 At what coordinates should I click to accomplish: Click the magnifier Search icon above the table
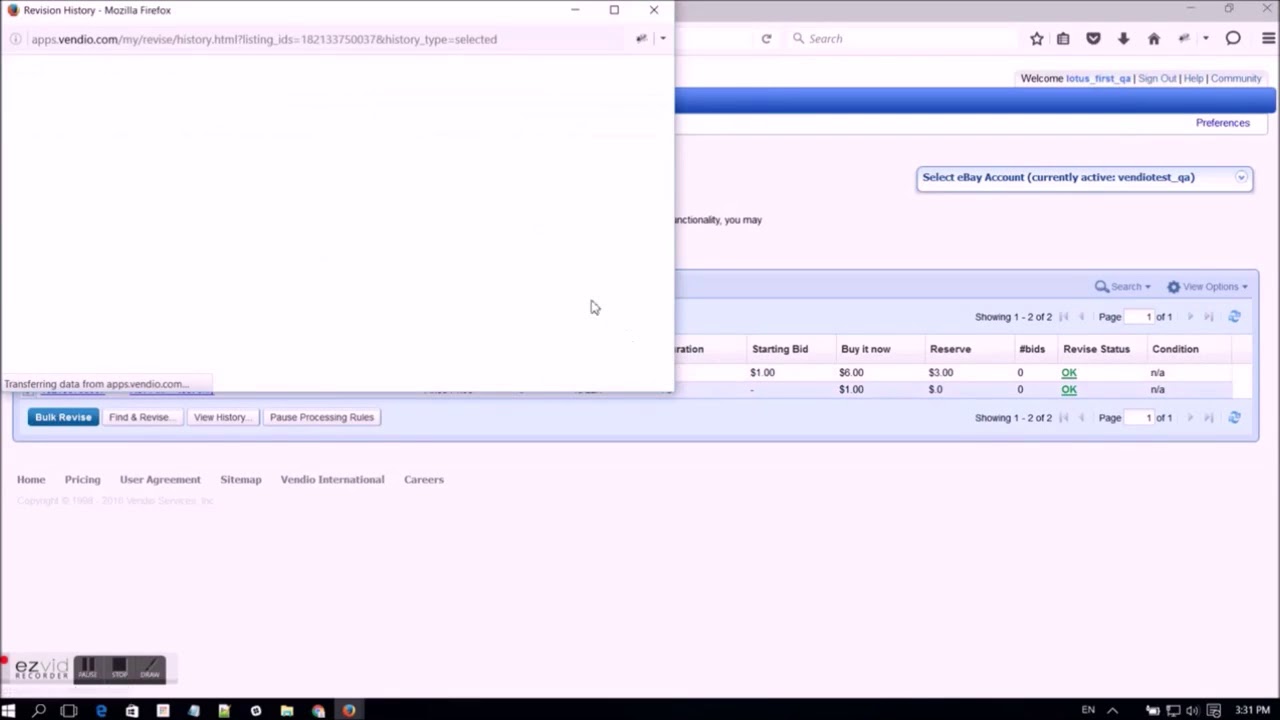tap(1101, 287)
